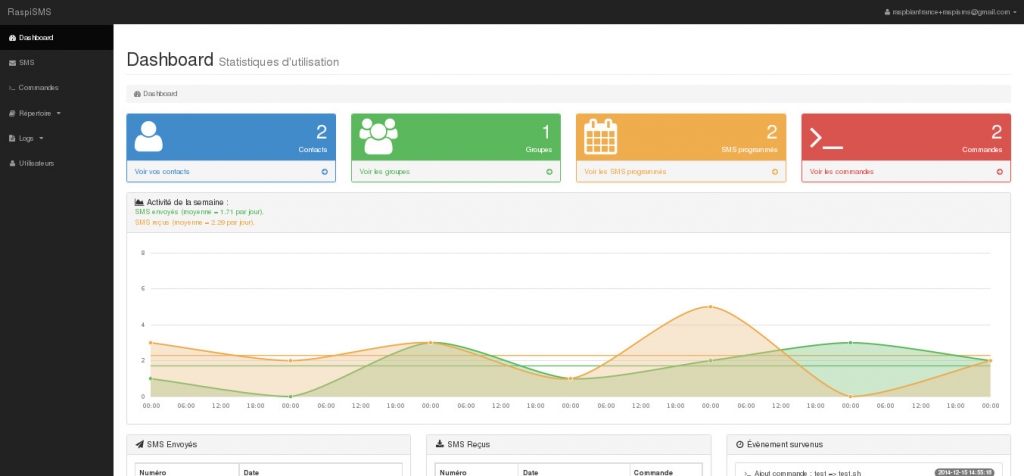The image size is (1024, 476).
Task: Click the 2014-12-15 event timestamp badge
Action: pyautogui.click(x=965, y=472)
